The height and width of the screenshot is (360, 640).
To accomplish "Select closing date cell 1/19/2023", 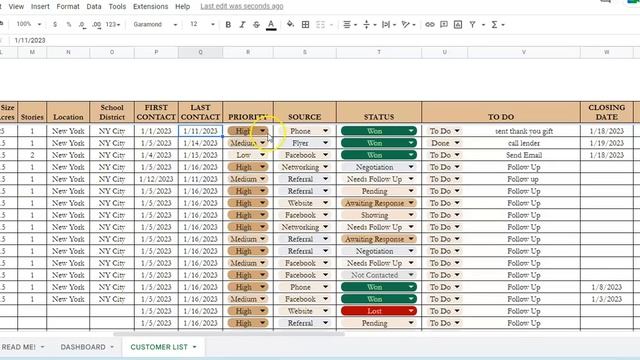I will coord(607,143).
